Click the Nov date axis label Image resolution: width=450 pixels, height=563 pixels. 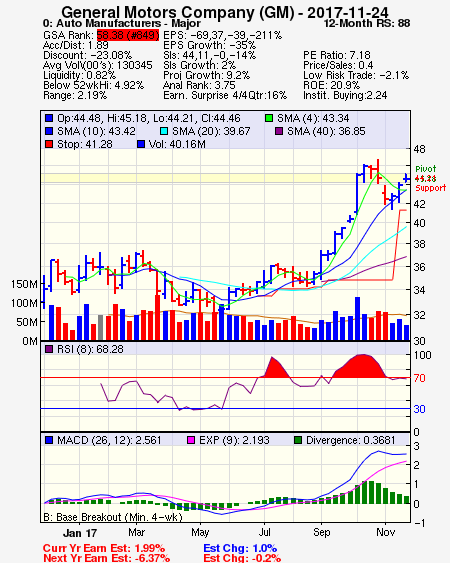(385, 532)
